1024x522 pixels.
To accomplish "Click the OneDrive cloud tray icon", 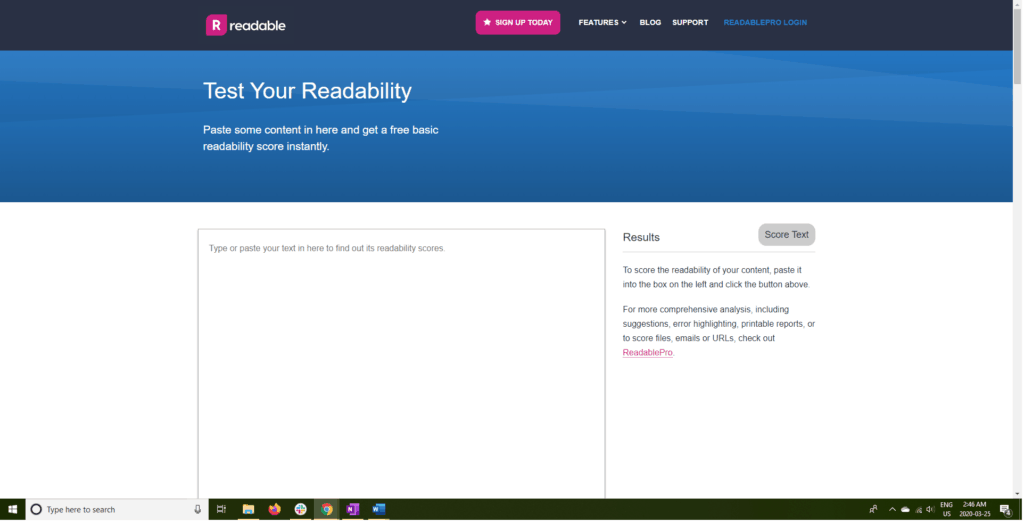I will 905,510.
